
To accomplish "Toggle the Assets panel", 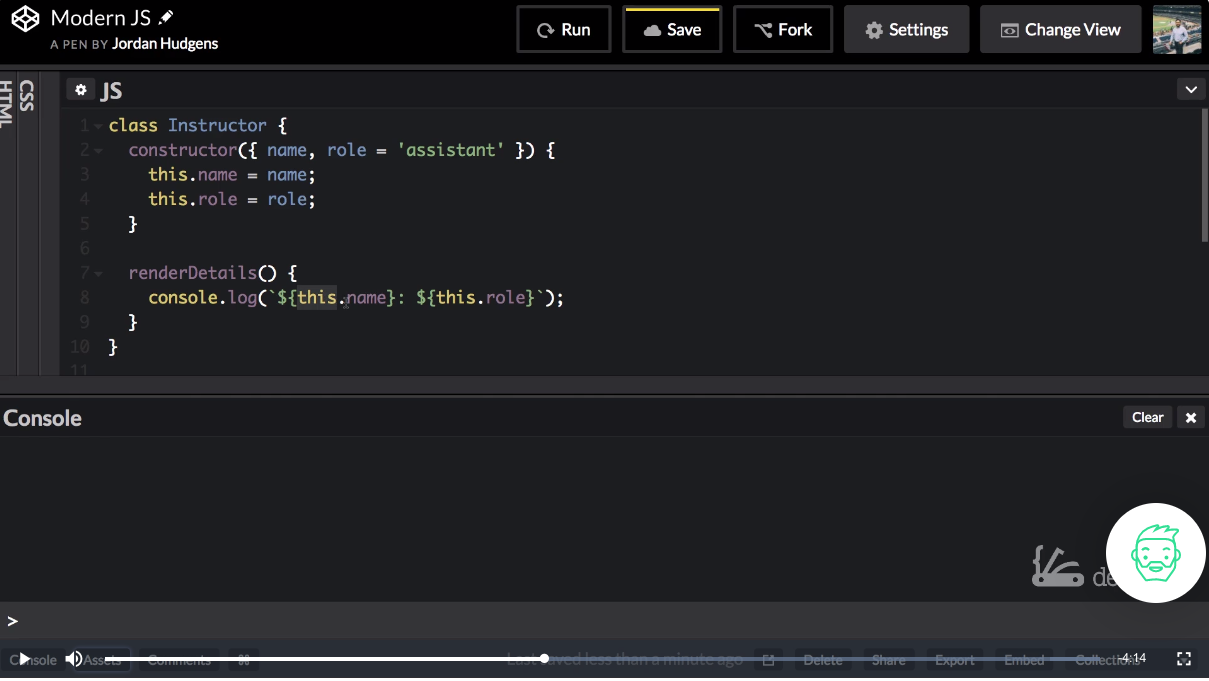I will pos(101,659).
